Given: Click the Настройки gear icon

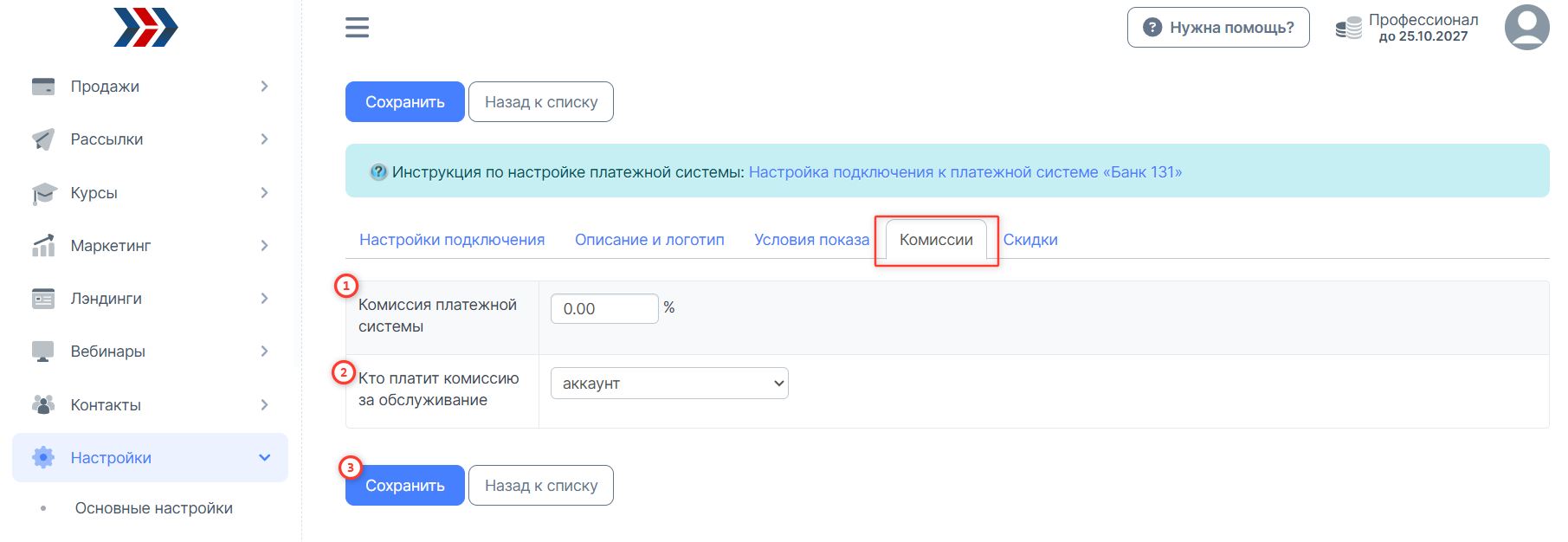Looking at the screenshot, I should click(43, 458).
